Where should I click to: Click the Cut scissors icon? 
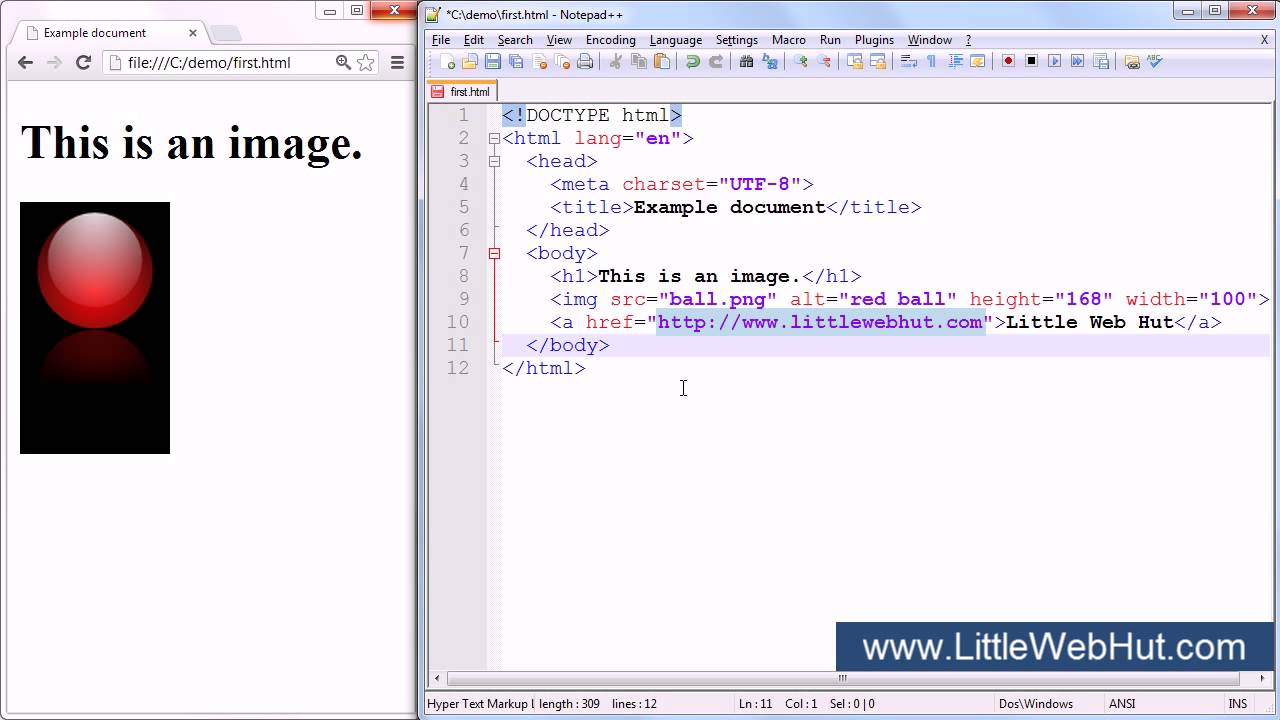(616, 62)
